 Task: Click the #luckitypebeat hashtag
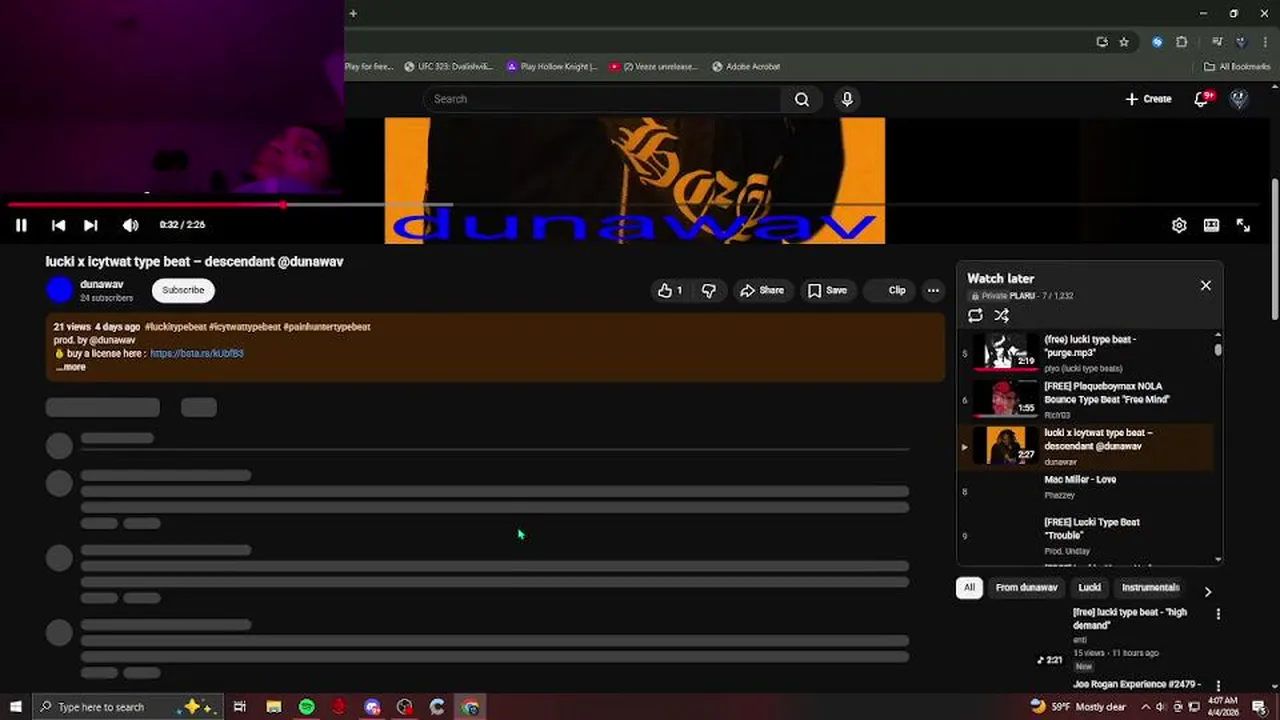click(176, 327)
